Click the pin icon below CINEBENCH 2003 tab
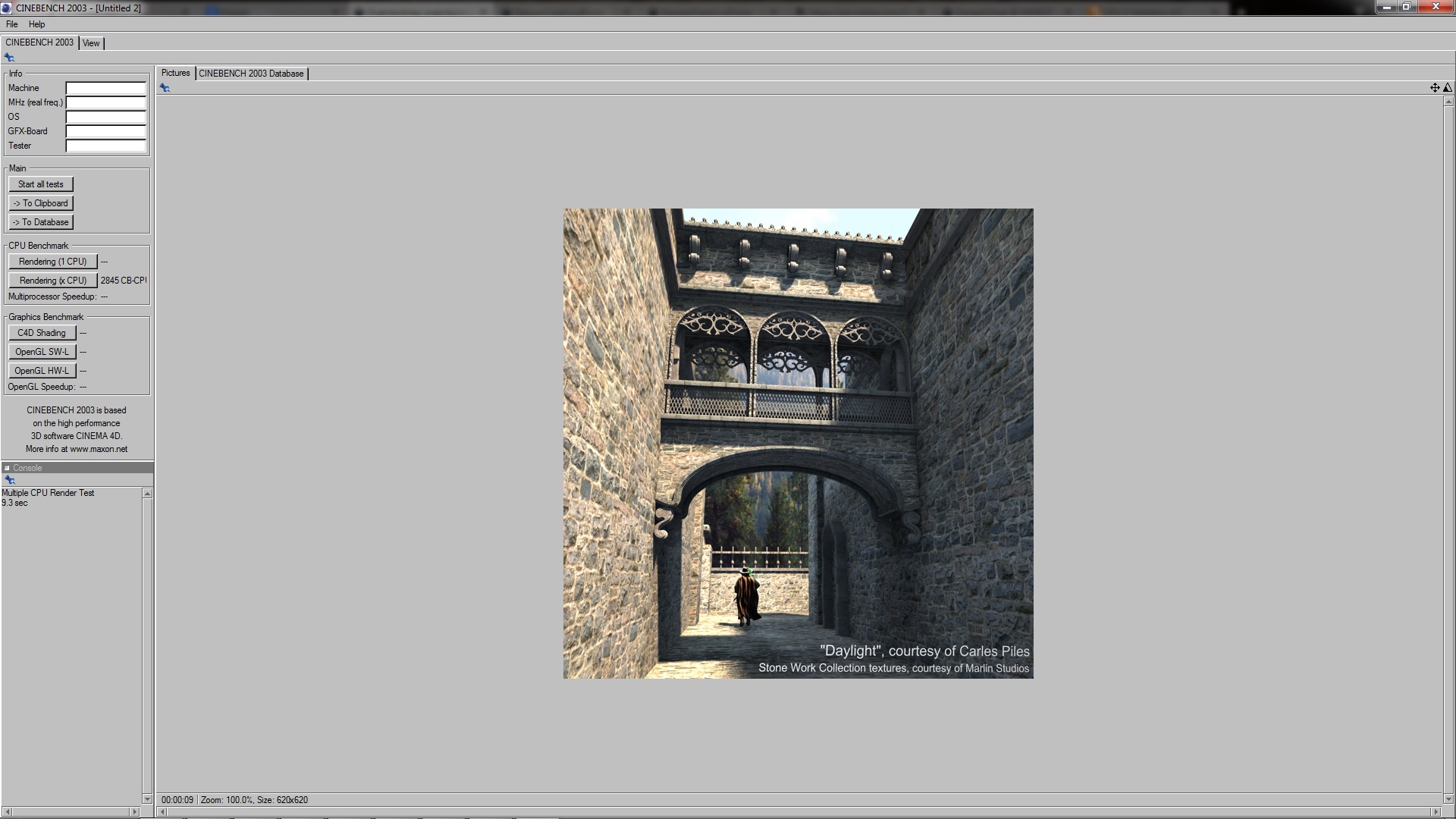Image resolution: width=1456 pixels, height=819 pixels. coord(9,58)
